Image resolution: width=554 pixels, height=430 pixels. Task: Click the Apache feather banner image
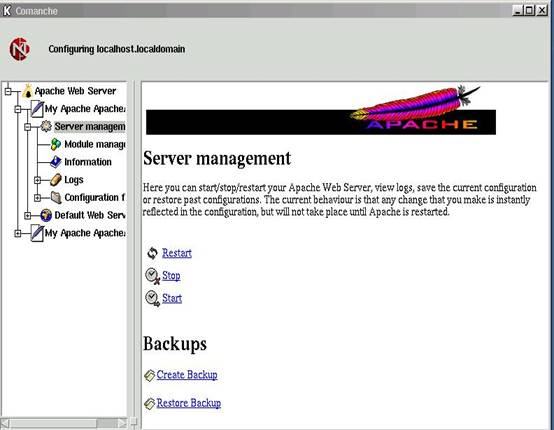pyautogui.click(x=321, y=110)
